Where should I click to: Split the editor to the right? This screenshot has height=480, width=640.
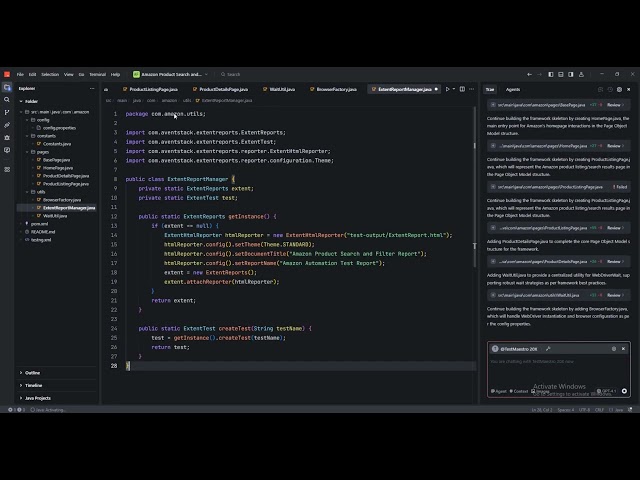462,89
